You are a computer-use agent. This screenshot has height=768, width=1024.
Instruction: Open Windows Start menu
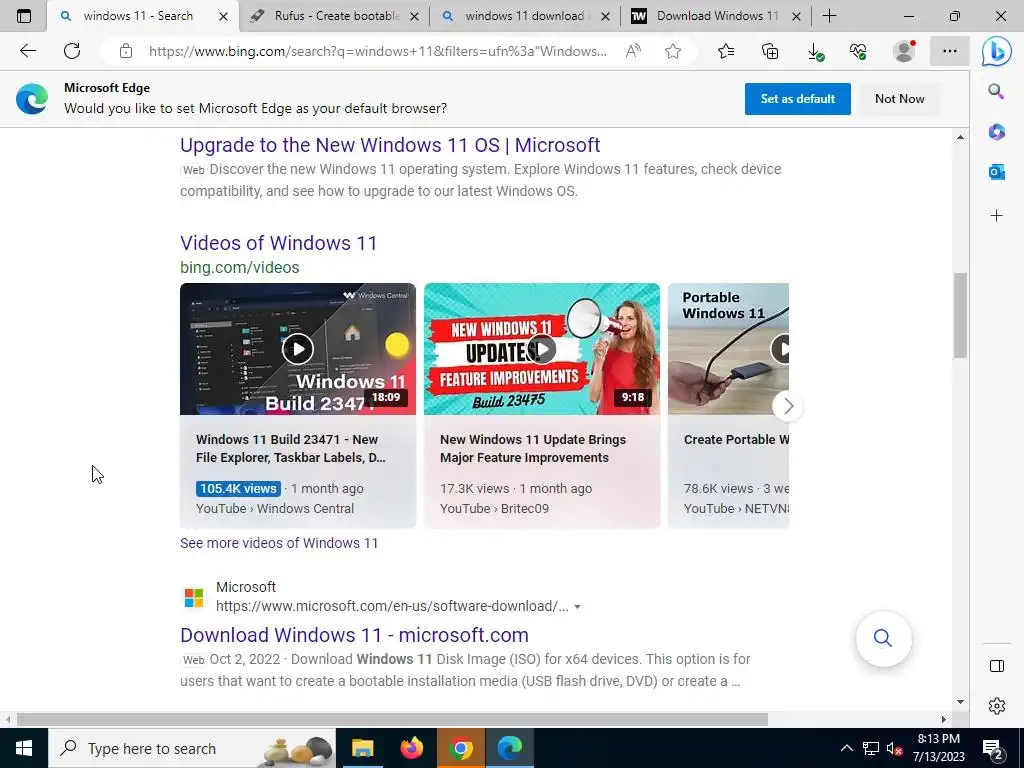24,748
